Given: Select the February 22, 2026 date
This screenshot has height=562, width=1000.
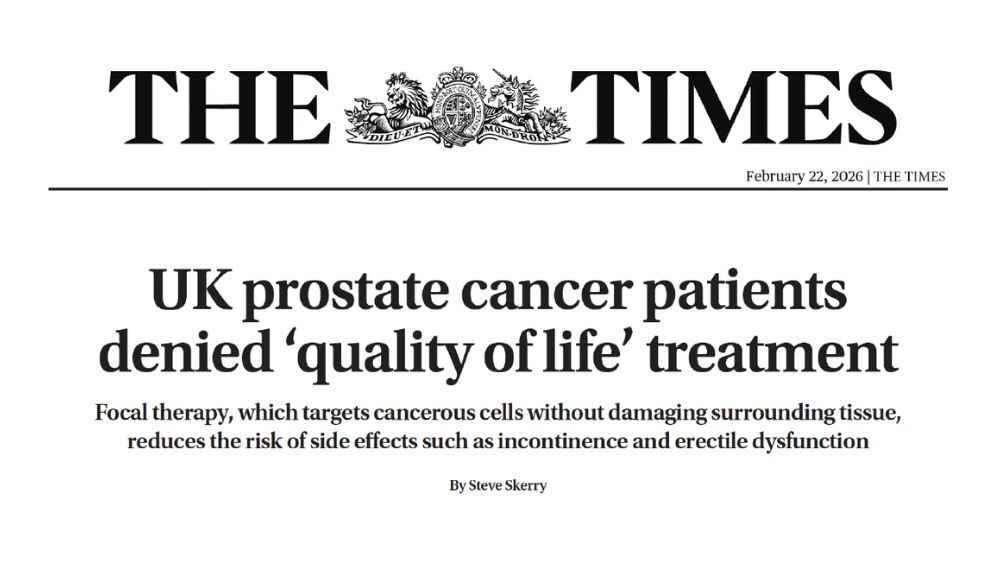Looking at the screenshot, I should [805, 177].
